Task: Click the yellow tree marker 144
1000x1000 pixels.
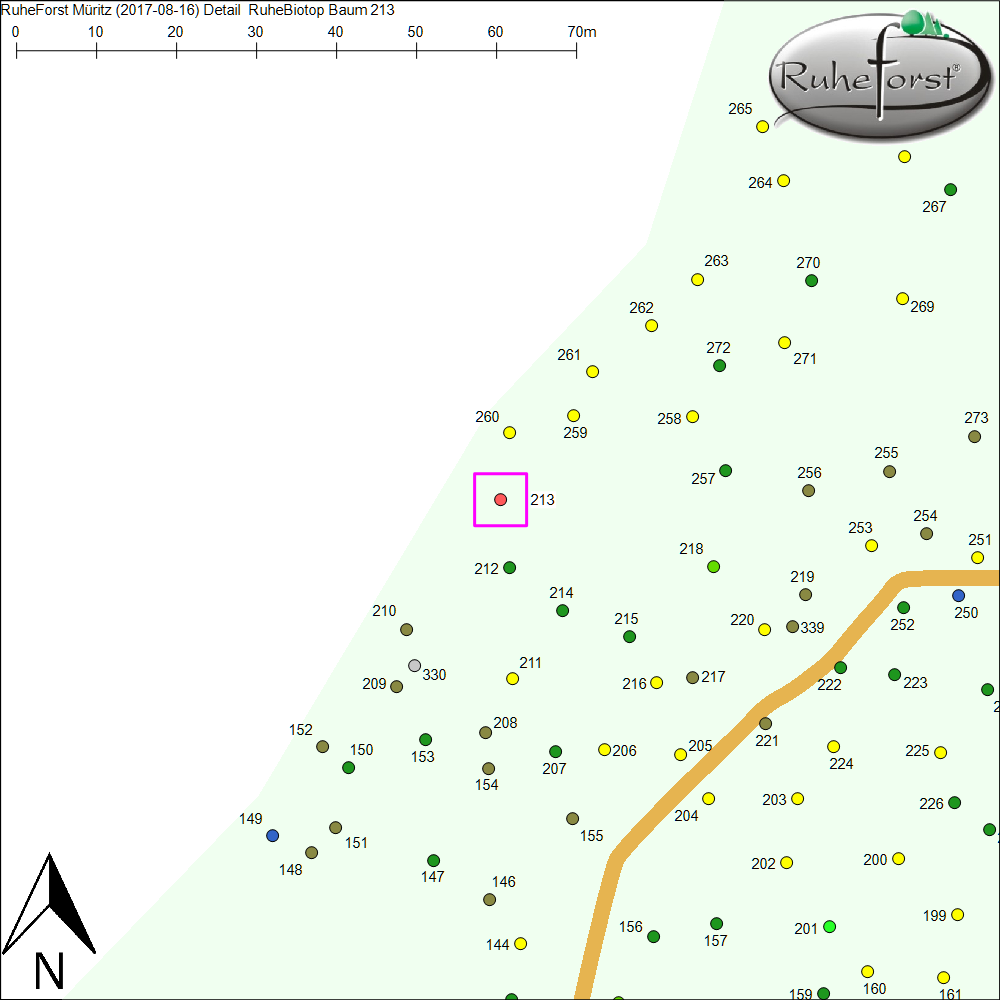Action: coord(521,944)
